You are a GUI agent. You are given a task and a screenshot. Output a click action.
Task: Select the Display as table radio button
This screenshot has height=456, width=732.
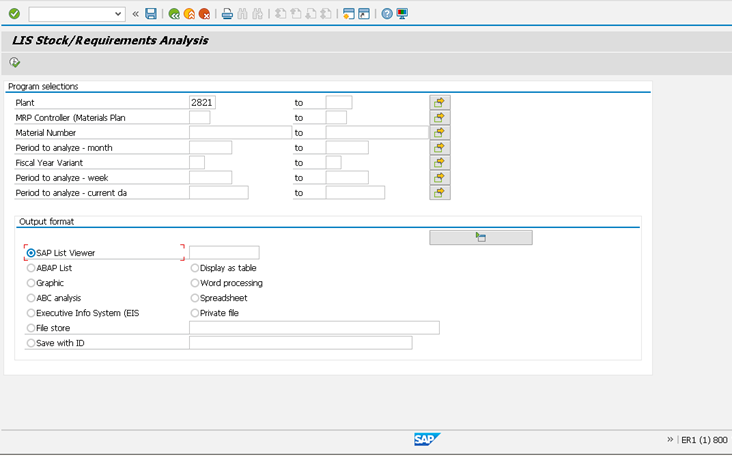click(195, 268)
